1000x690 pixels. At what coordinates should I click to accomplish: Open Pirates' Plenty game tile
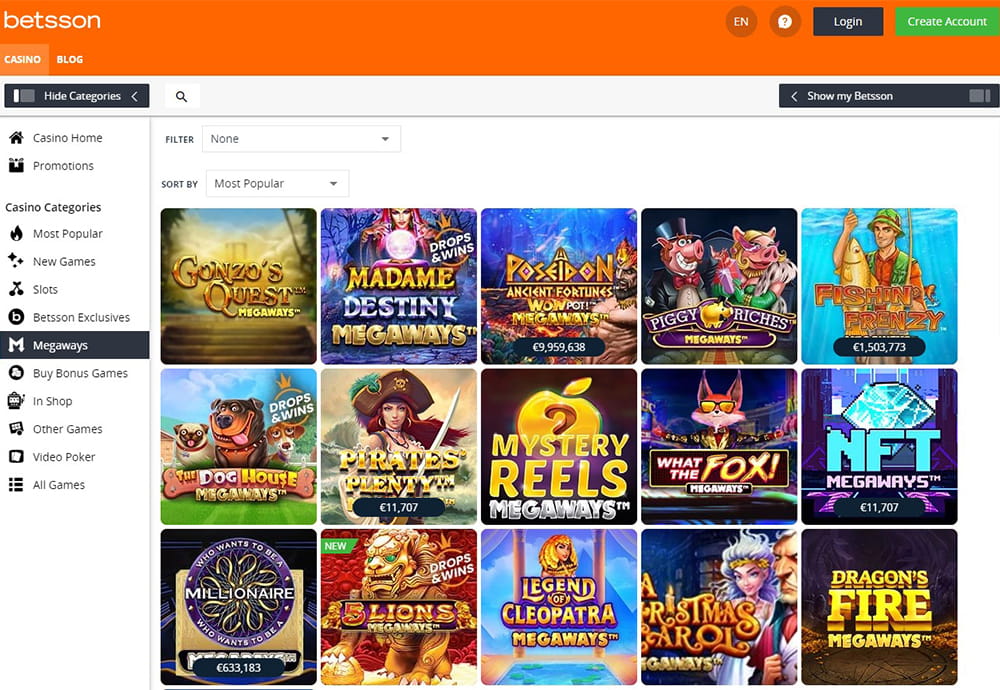pyautogui.click(x=399, y=446)
